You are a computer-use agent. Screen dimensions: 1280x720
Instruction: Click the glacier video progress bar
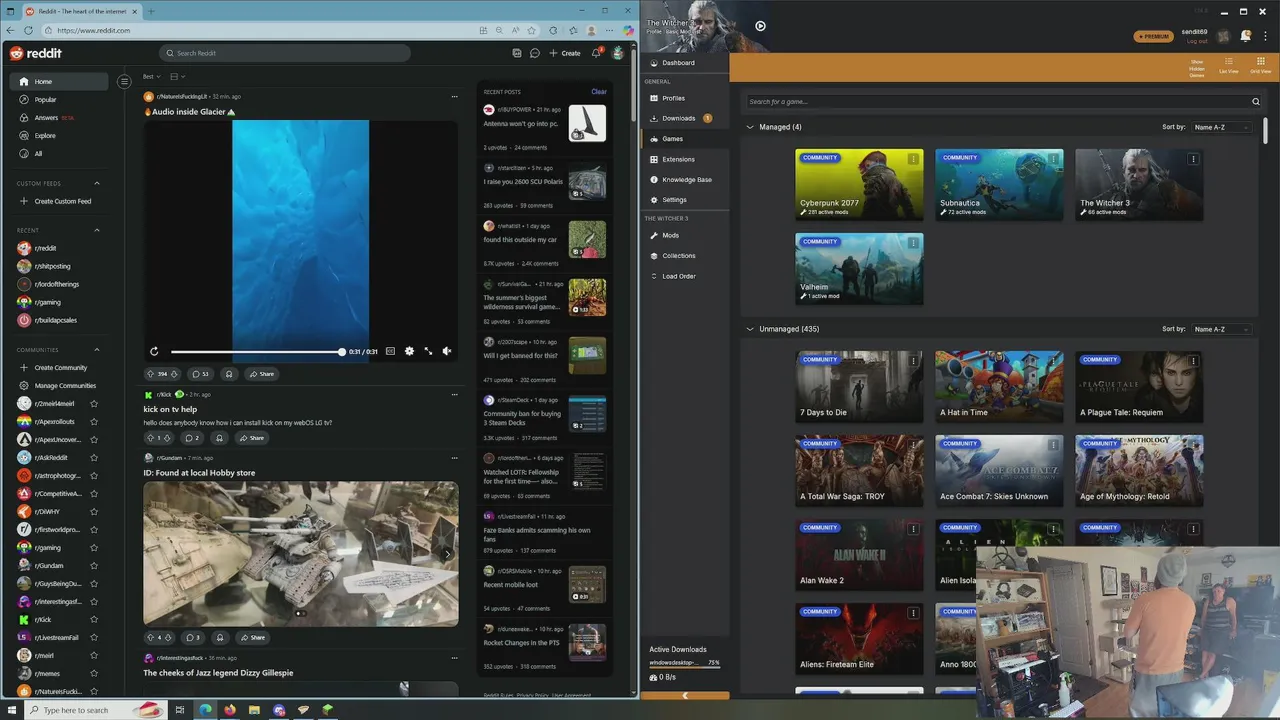click(x=257, y=352)
